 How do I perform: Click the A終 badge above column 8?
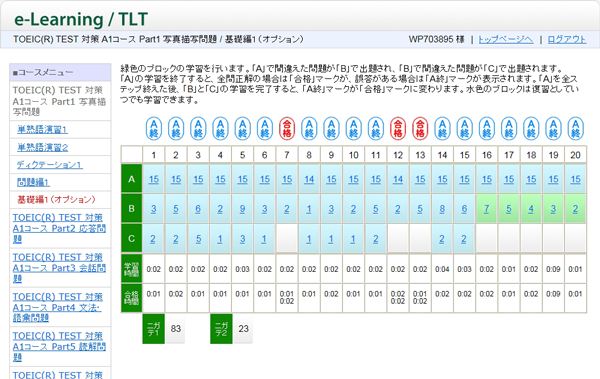[309, 129]
